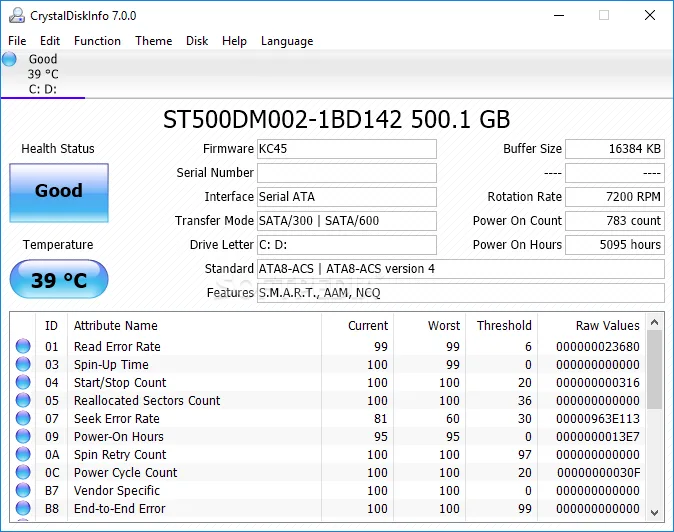Image resolution: width=674 pixels, height=532 pixels.
Task: Minimize the CrystalDiskInfo window
Action: (559, 15)
